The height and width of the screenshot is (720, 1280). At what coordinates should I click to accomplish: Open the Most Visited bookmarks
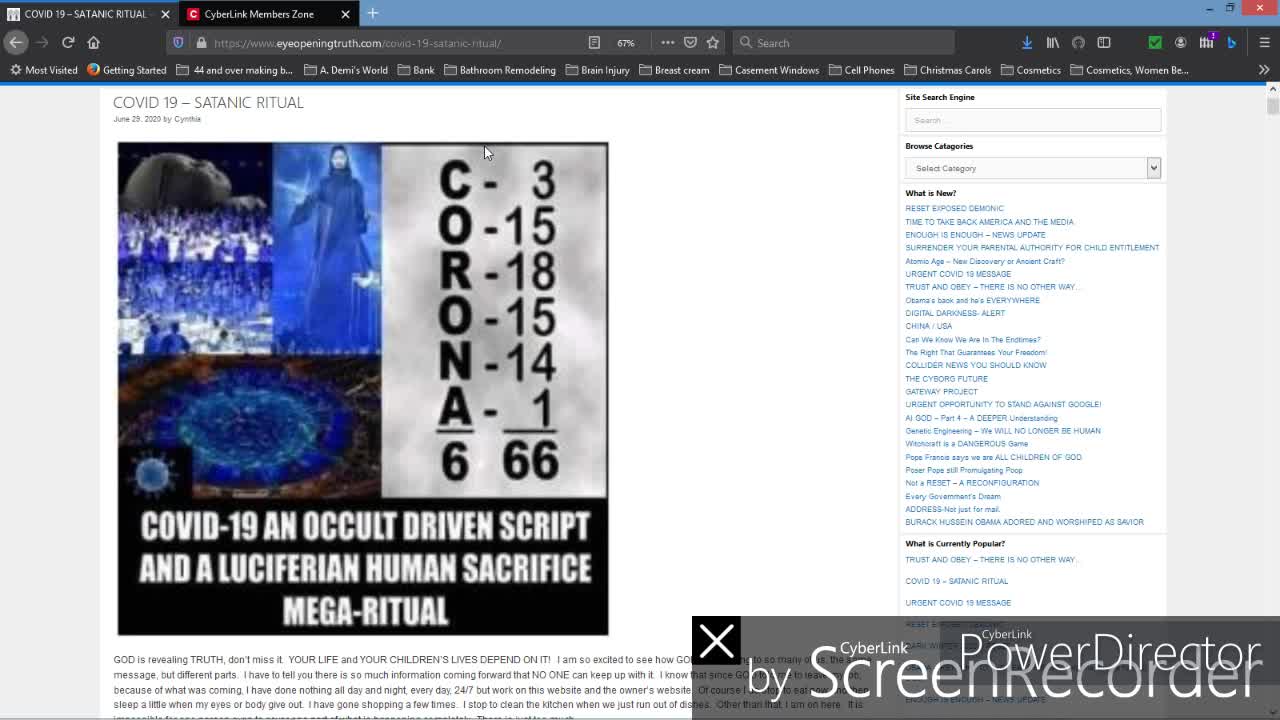click(x=42, y=70)
